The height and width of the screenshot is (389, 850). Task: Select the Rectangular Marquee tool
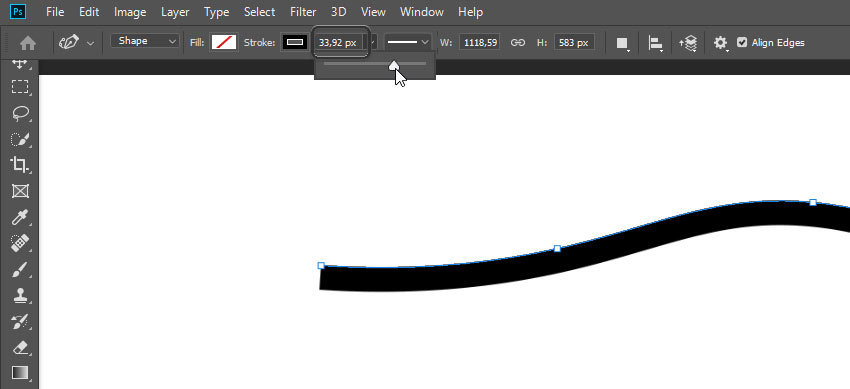(20, 87)
